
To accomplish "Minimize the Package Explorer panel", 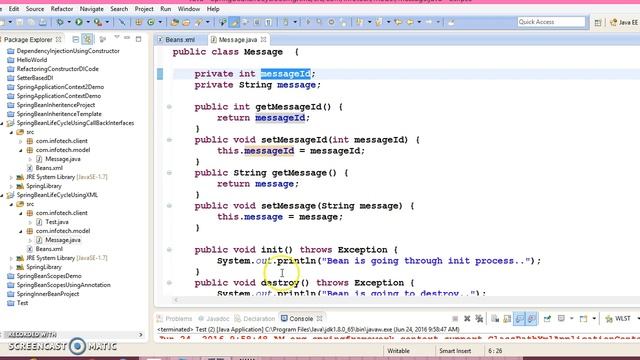I will click(x=127, y=38).
